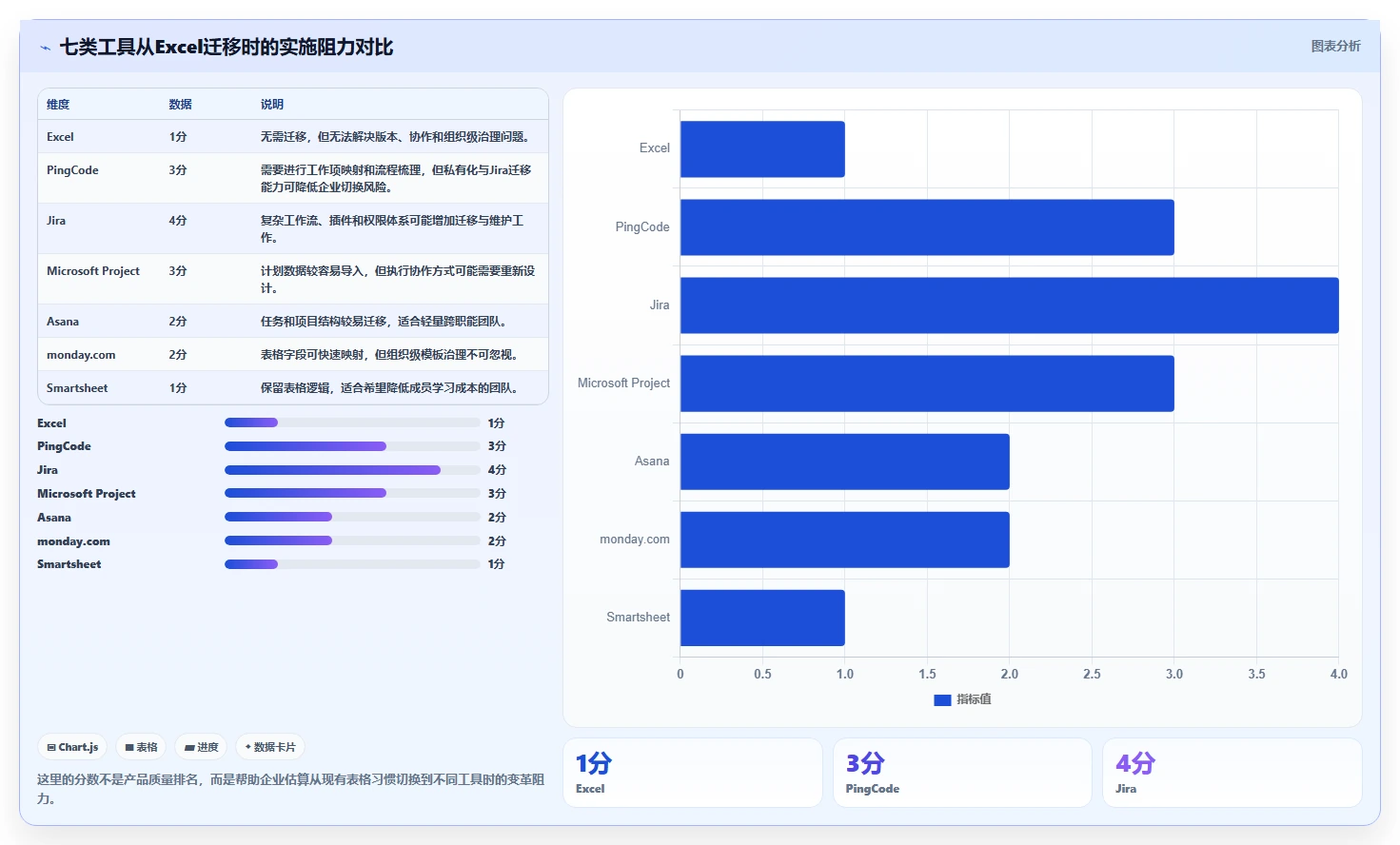This screenshot has width=1400, height=845.
Task: Open the 1分 Excel data card
Action: coord(693,773)
